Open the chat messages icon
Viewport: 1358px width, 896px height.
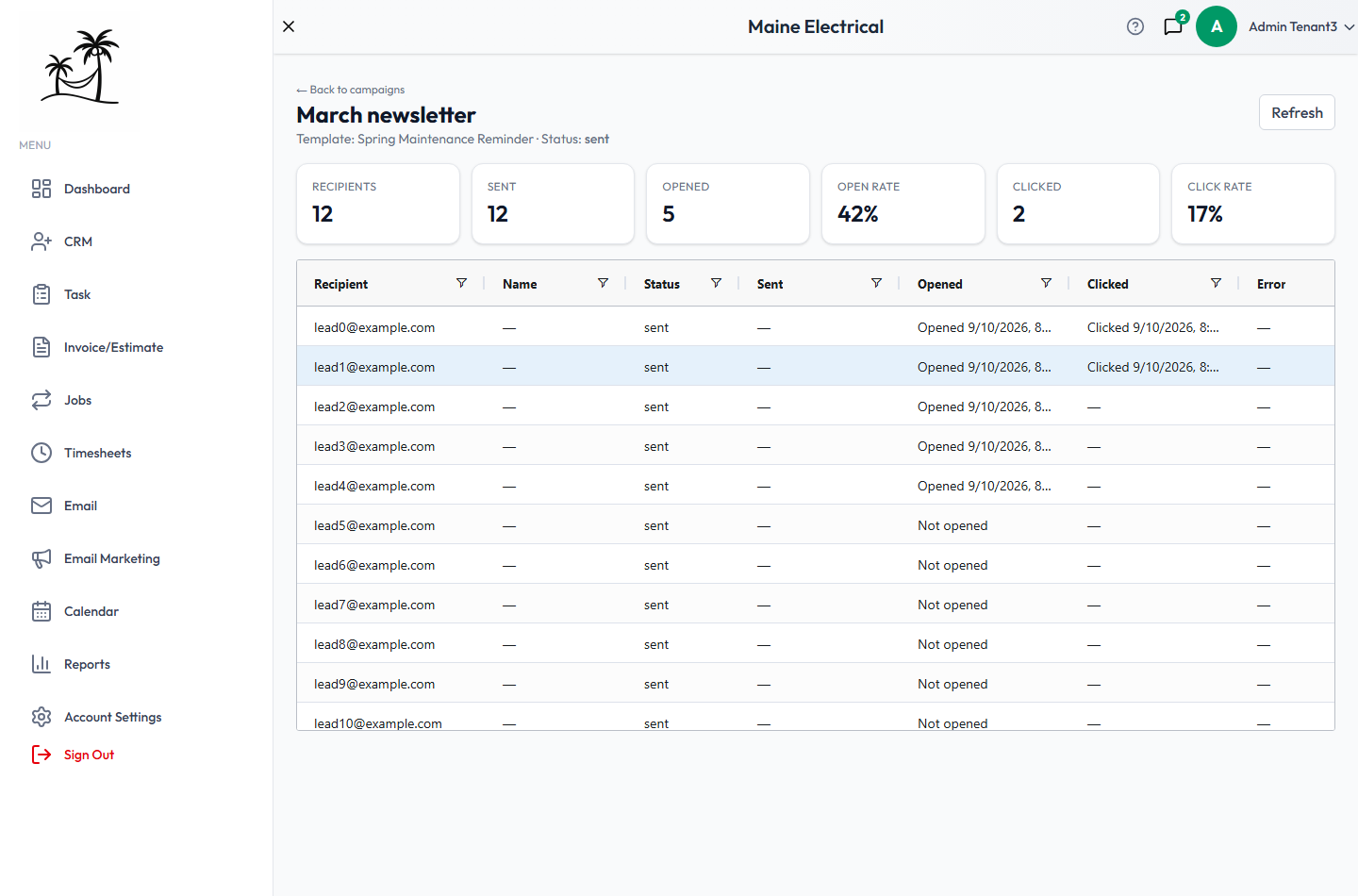[1173, 26]
